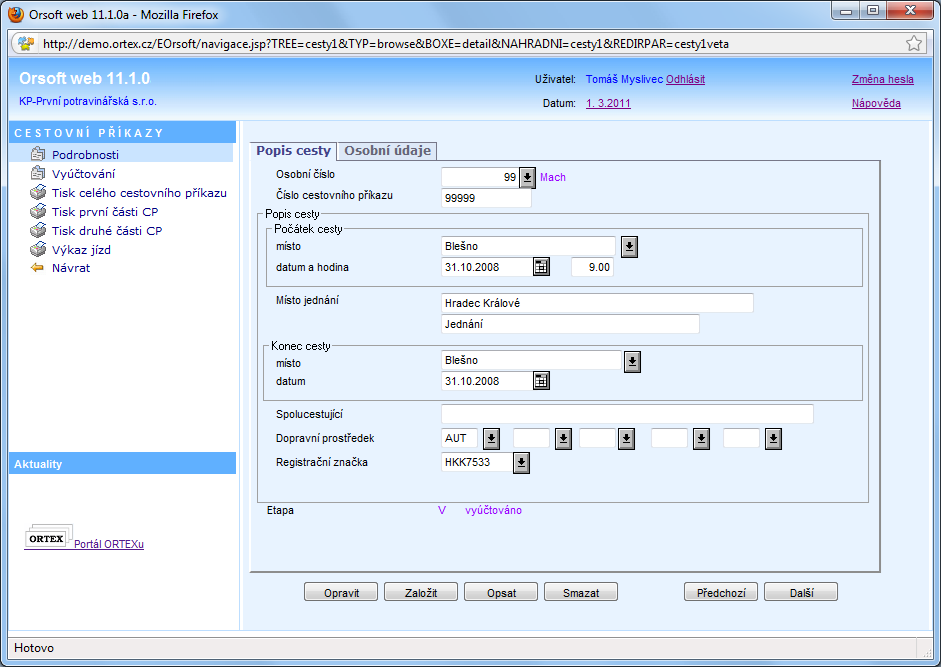Click the bookmark star in address bar
The height and width of the screenshot is (667, 941).
coord(913,44)
